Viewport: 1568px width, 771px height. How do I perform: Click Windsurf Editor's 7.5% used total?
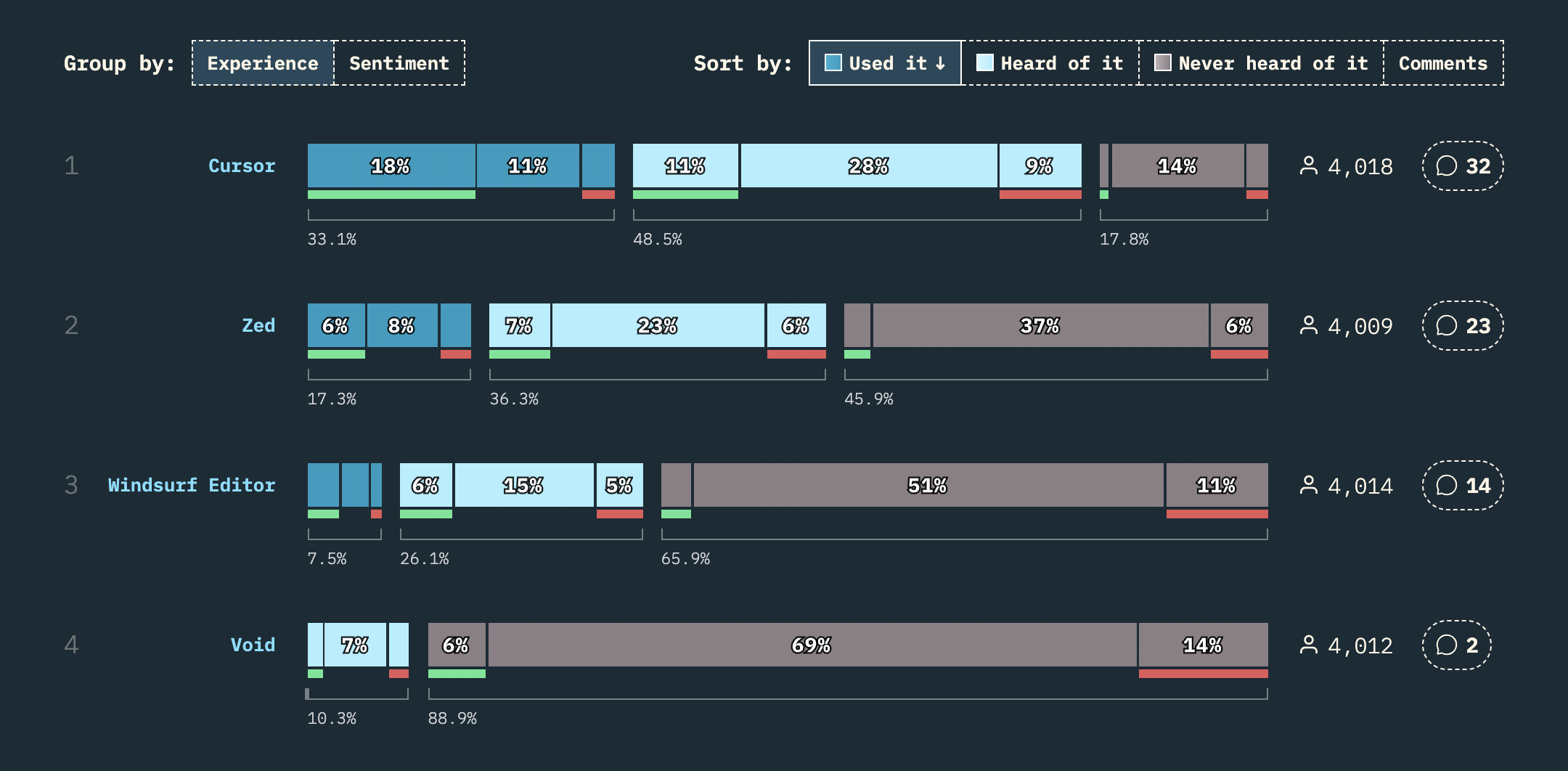click(x=327, y=559)
